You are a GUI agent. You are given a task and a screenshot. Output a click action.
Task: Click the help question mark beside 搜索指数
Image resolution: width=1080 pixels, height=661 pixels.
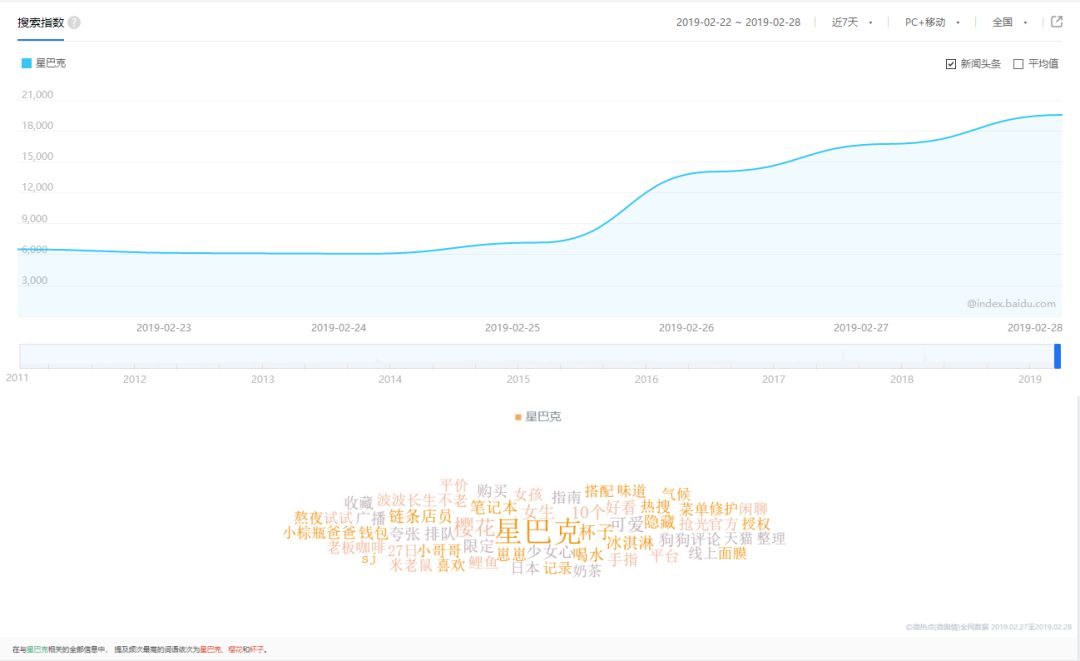pos(74,23)
